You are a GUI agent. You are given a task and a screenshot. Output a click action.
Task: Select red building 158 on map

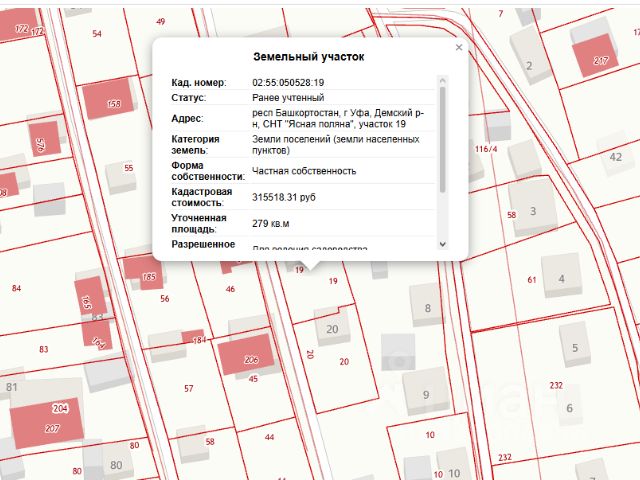(108, 99)
